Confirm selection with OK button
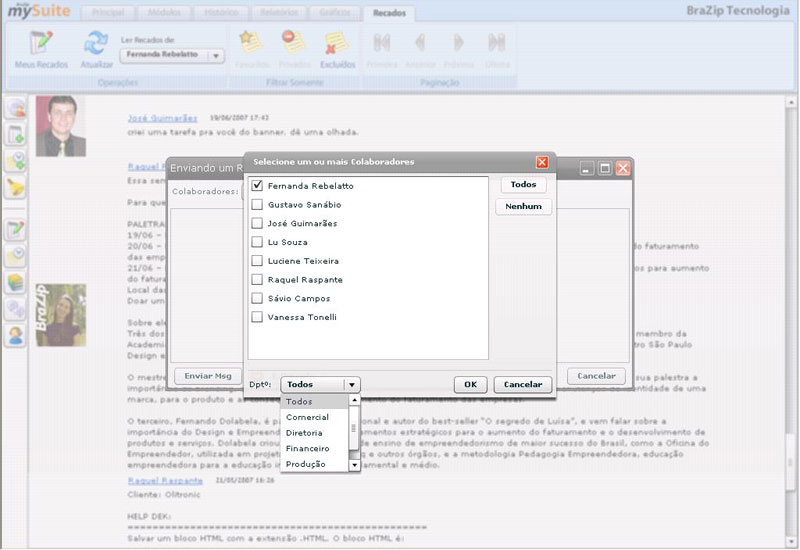The width and height of the screenshot is (800, 550). (470, 384)
